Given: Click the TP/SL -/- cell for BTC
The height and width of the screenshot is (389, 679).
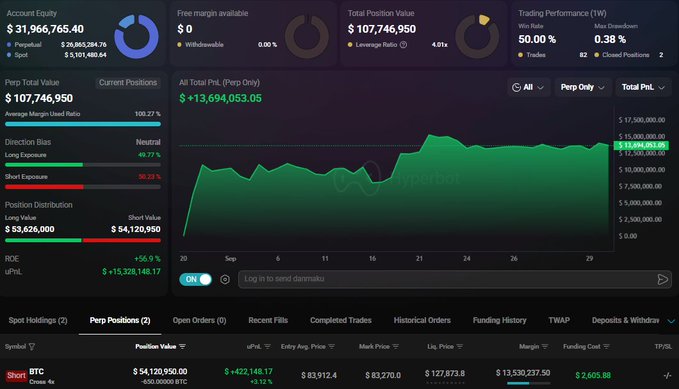Looking at the screenshot, I should click(x=667, y=376).
